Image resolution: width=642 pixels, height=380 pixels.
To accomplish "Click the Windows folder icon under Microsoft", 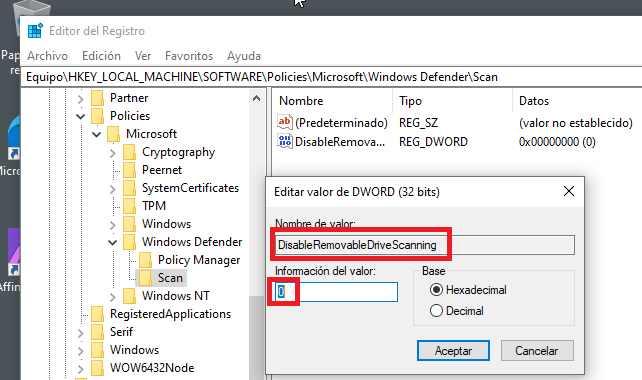I will pos(129,224).
